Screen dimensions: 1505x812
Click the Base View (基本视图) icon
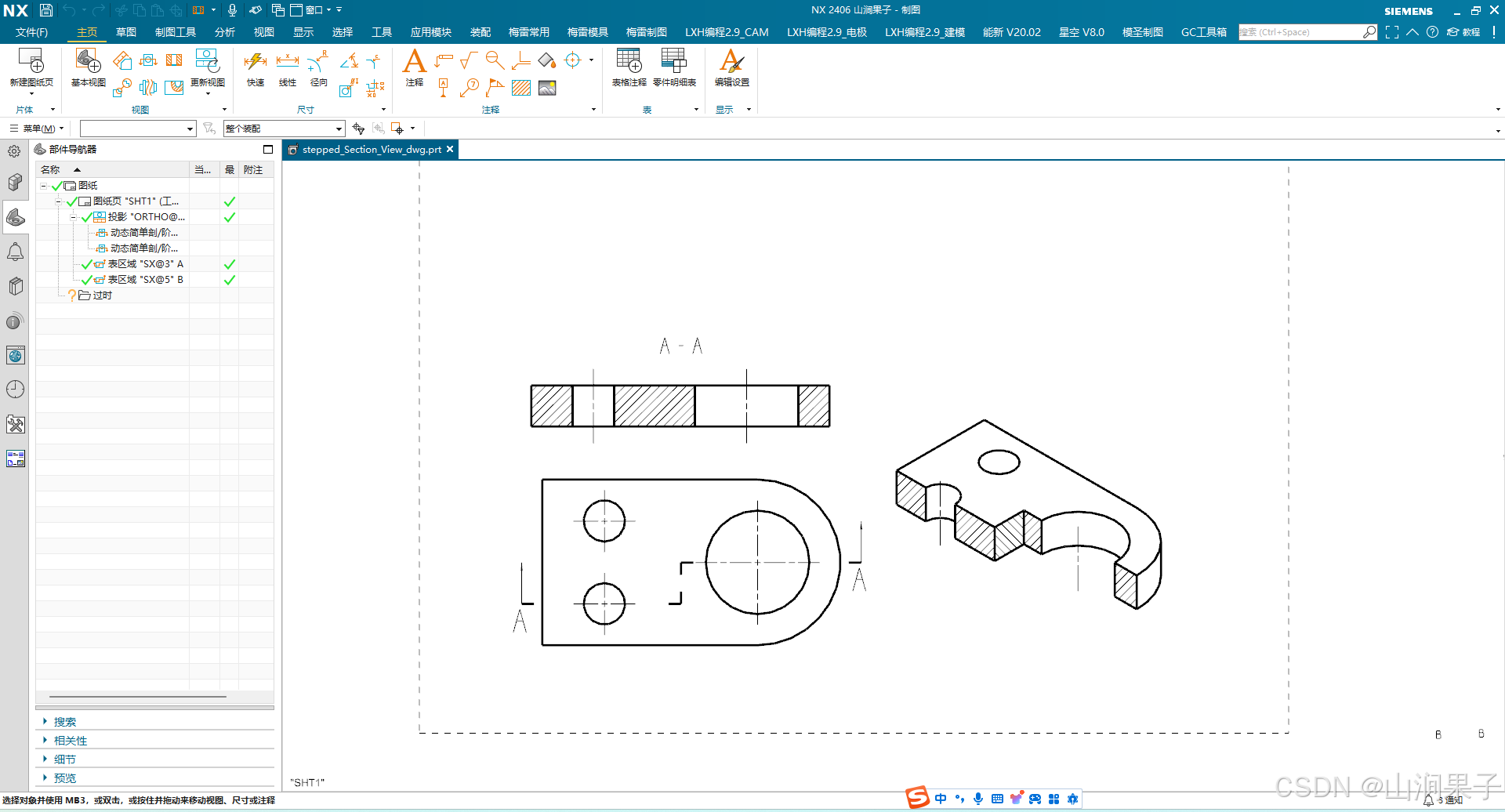88,60
